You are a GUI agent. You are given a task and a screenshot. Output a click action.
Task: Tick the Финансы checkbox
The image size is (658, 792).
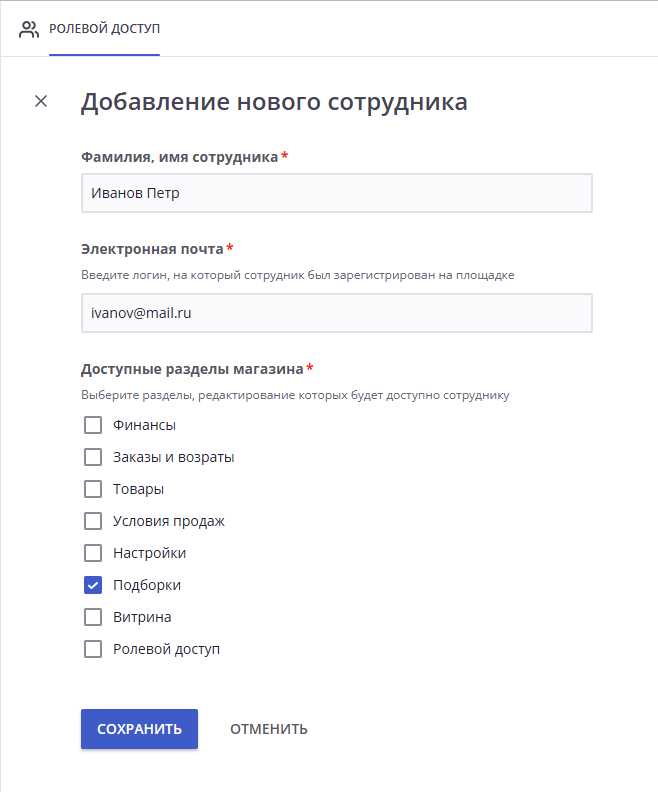coord(93,425)
